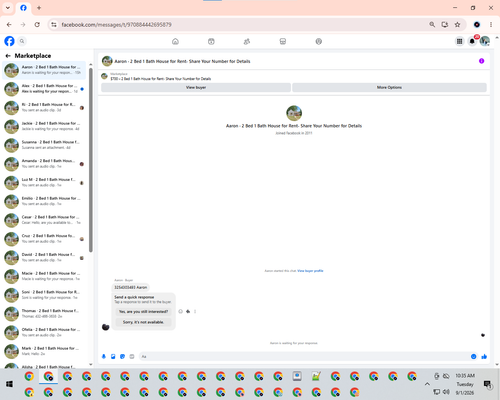Send 'Yes, are you still interested?' response
Viewport: 500px width, 400px height.
coord(143,312)
